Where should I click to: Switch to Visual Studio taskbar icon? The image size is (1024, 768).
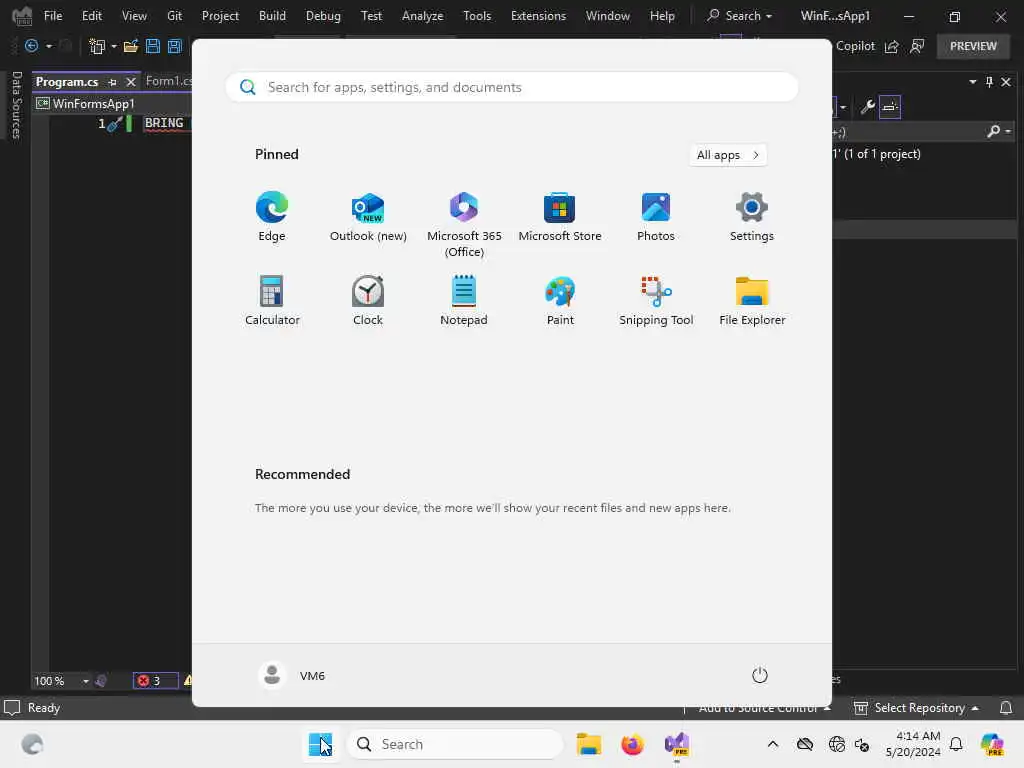(x=677, y=744)
